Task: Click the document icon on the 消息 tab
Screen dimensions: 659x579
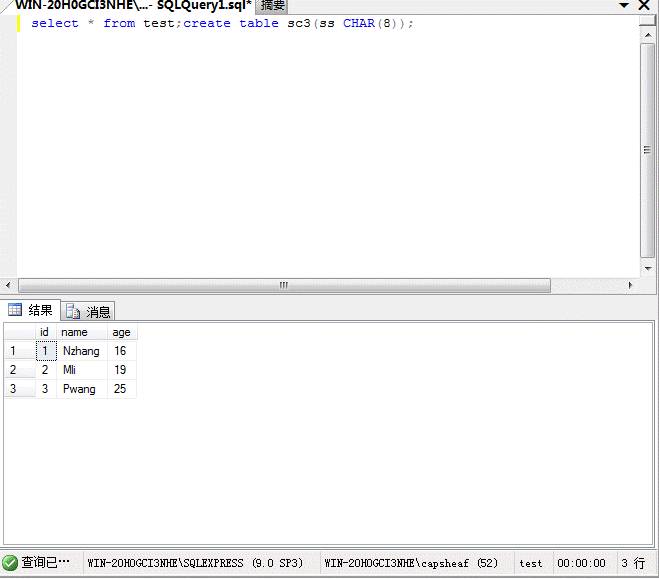Action: (73, 312)
